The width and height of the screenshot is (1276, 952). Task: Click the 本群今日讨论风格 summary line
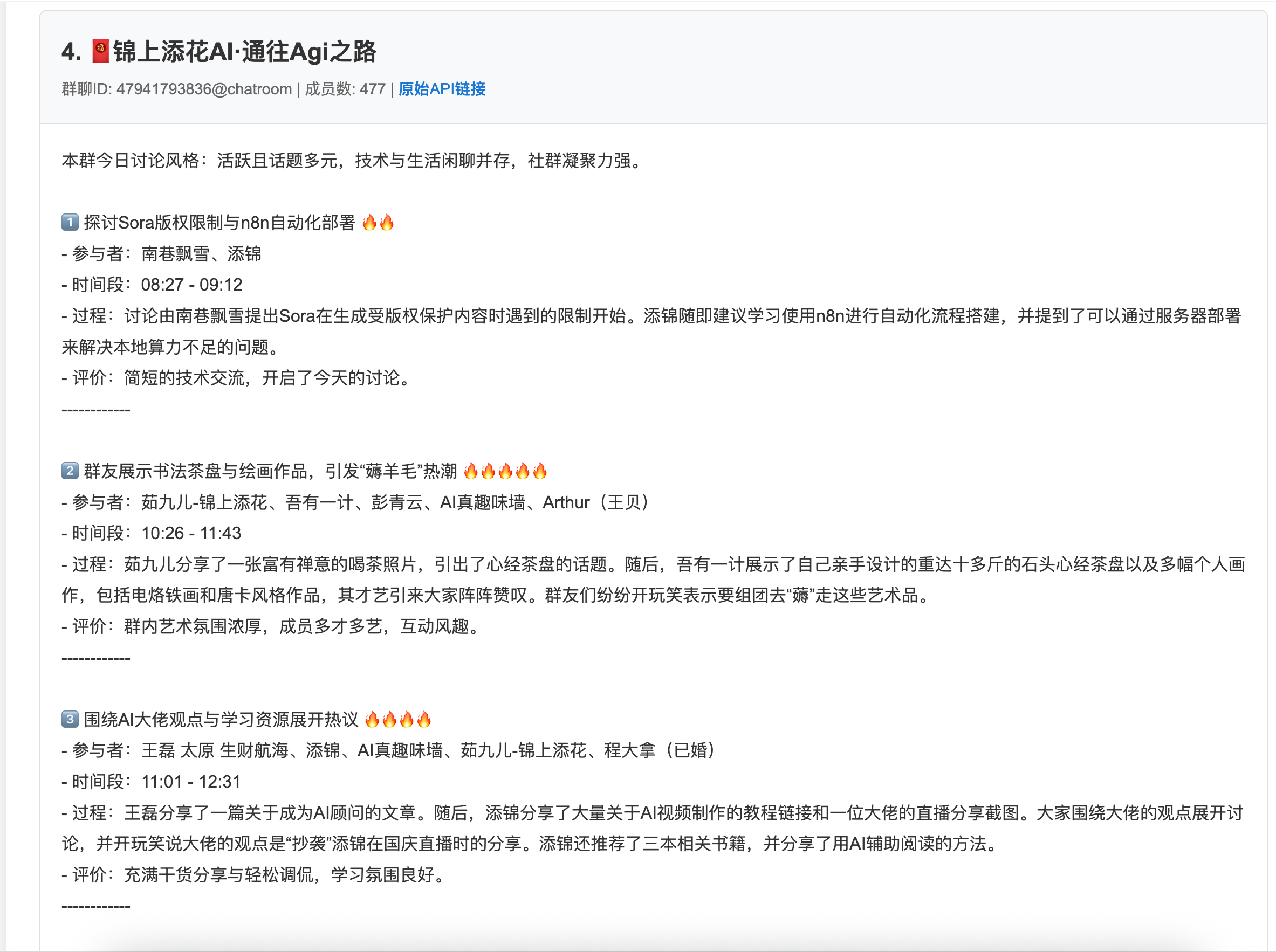(x=352, y=160)
